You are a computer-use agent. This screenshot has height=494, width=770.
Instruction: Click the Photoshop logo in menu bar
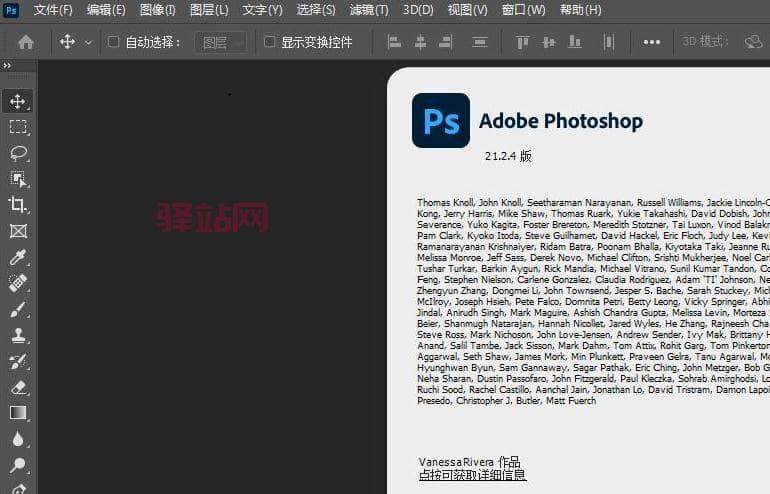coord(11,10)
